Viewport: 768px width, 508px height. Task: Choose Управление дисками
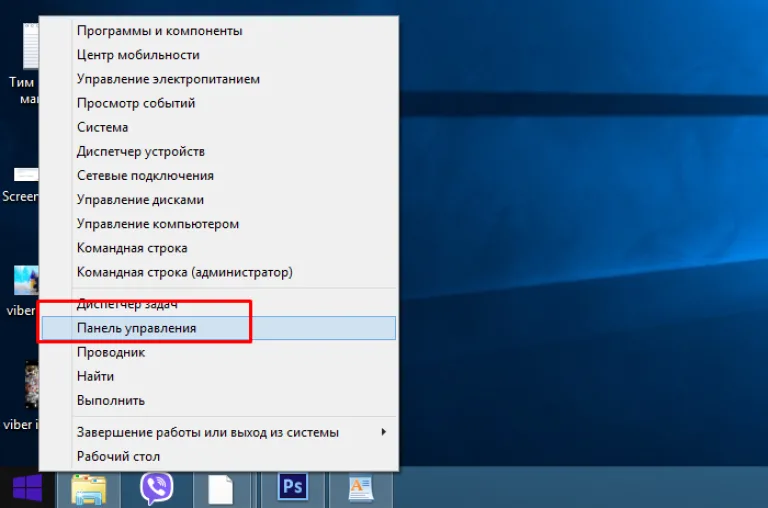click(x=218, y=199)
